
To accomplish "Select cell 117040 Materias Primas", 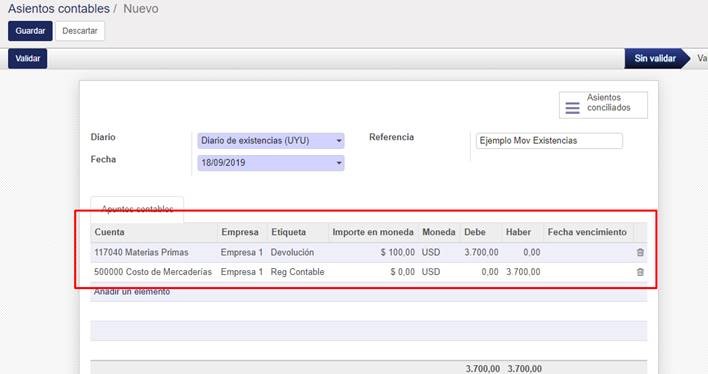I will [x=141, y=252].
